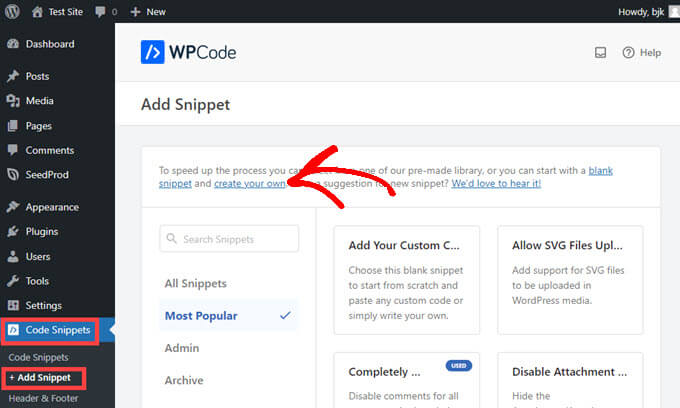This screenshot has height=408, width=680.
Task: Open the Howdy, bjk user menu
Action: tap(639, 11)
